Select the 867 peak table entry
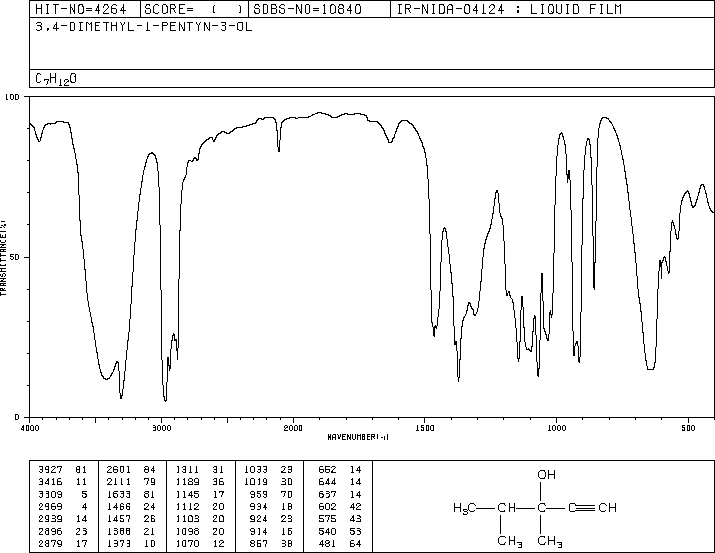 (x=271, y=543)
